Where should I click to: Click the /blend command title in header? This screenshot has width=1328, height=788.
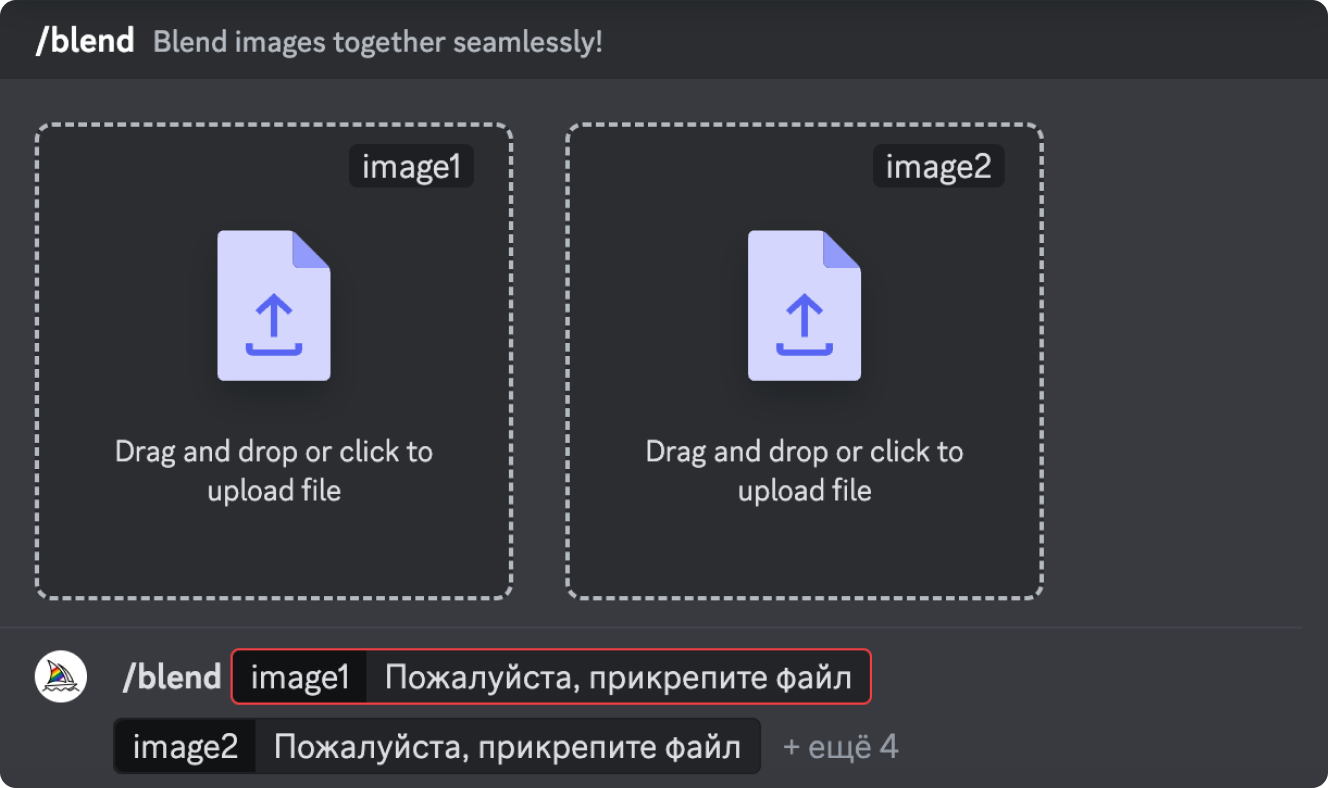pos(85,41)
